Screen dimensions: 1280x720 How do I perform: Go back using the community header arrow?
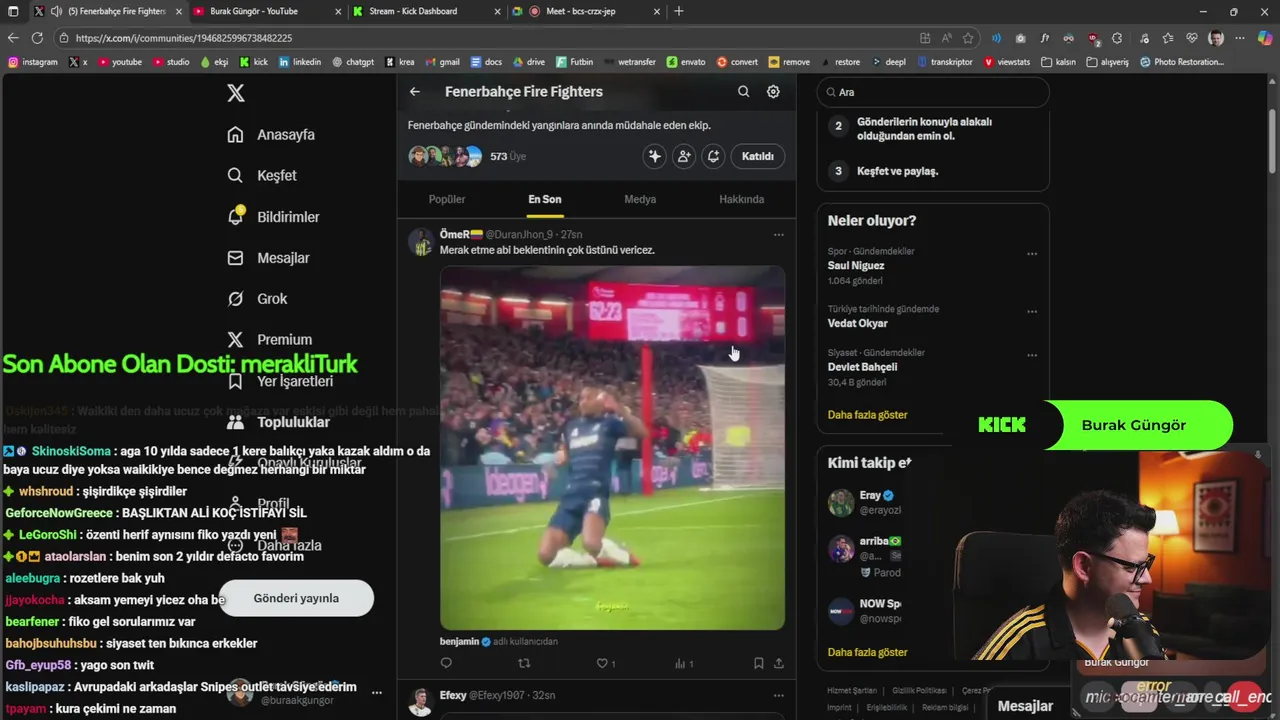click(415, 91)
